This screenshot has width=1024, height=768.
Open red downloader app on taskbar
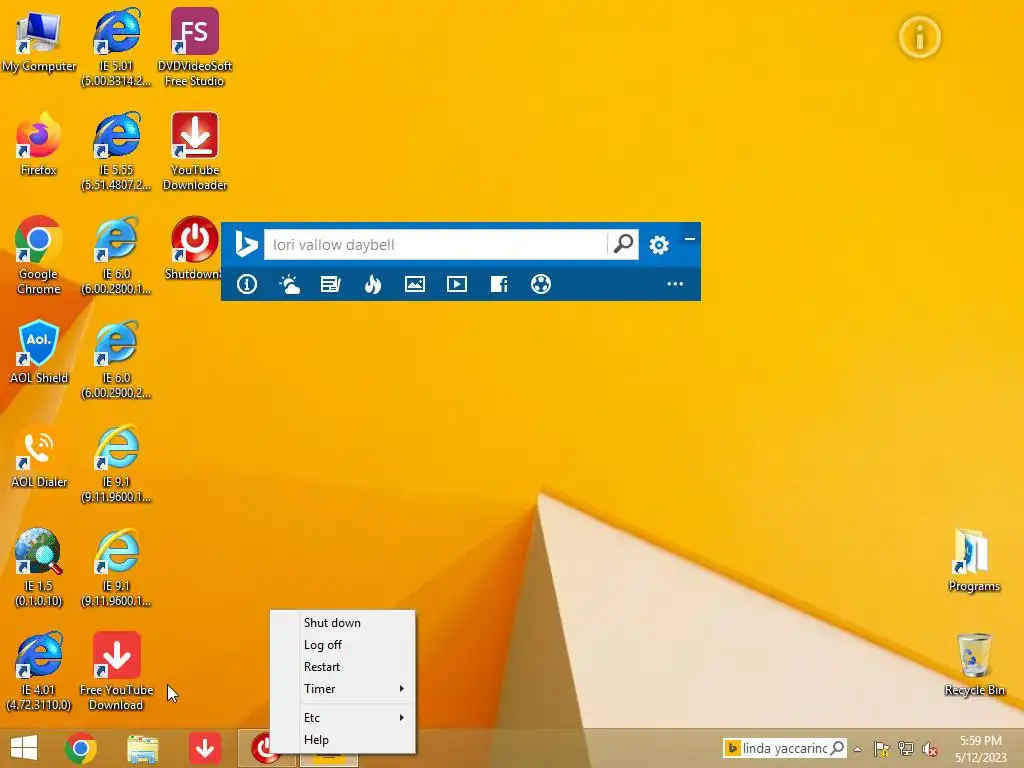pyautogui.click(x=204, y=748)
